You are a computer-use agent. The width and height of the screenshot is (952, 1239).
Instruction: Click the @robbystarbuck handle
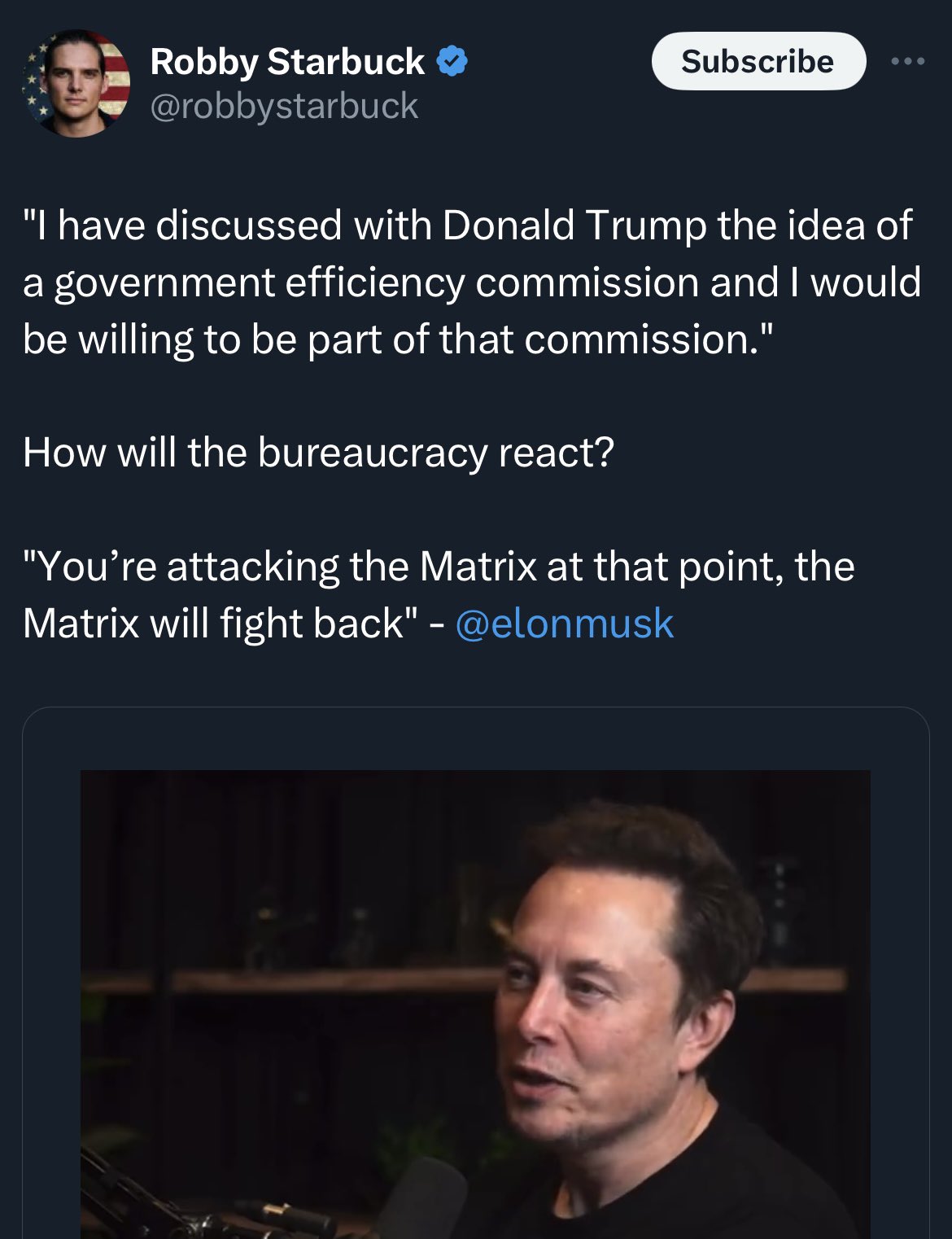coord(284,106)
